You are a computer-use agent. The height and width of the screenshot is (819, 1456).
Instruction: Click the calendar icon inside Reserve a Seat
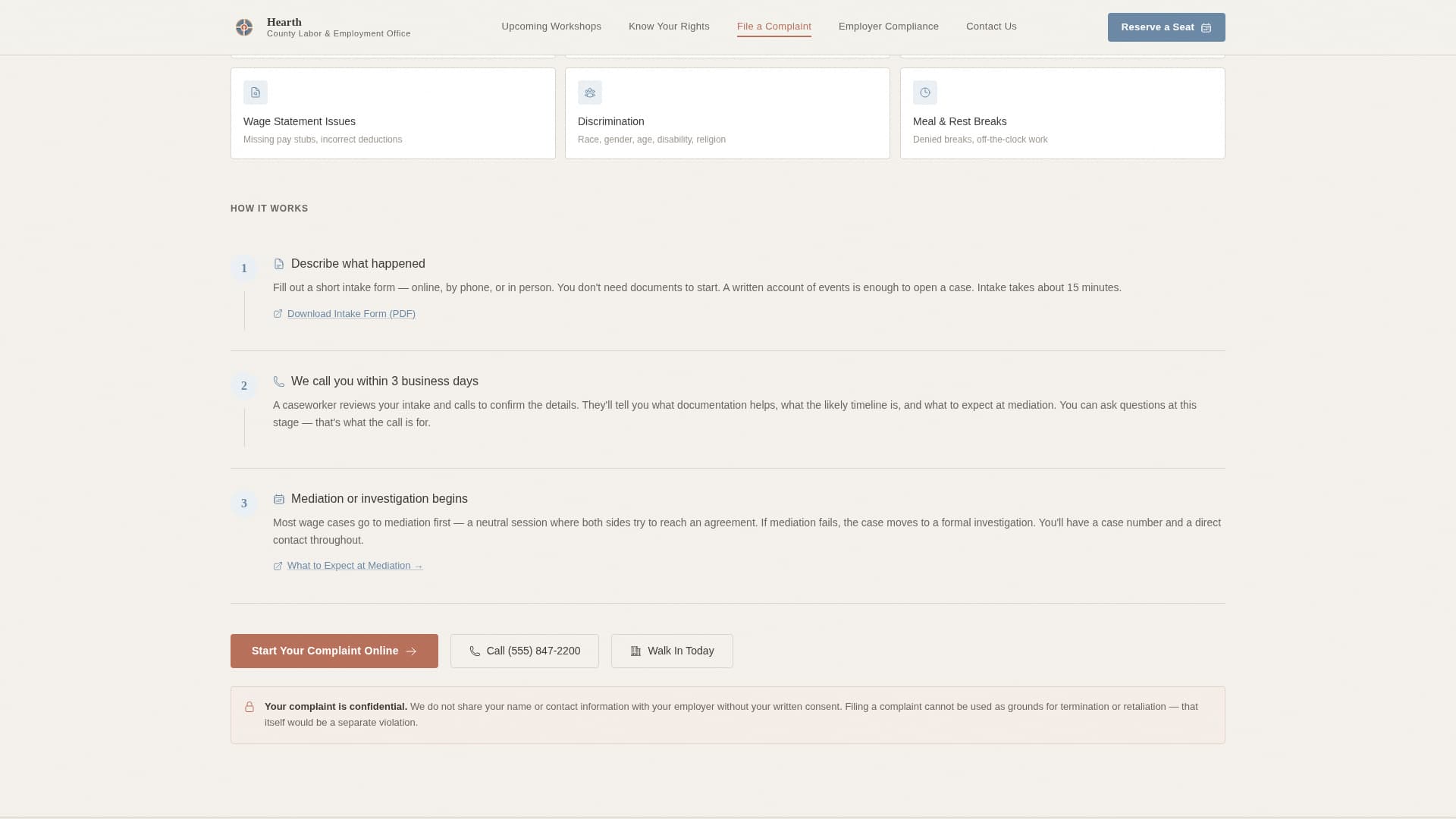pos(1206,27)
